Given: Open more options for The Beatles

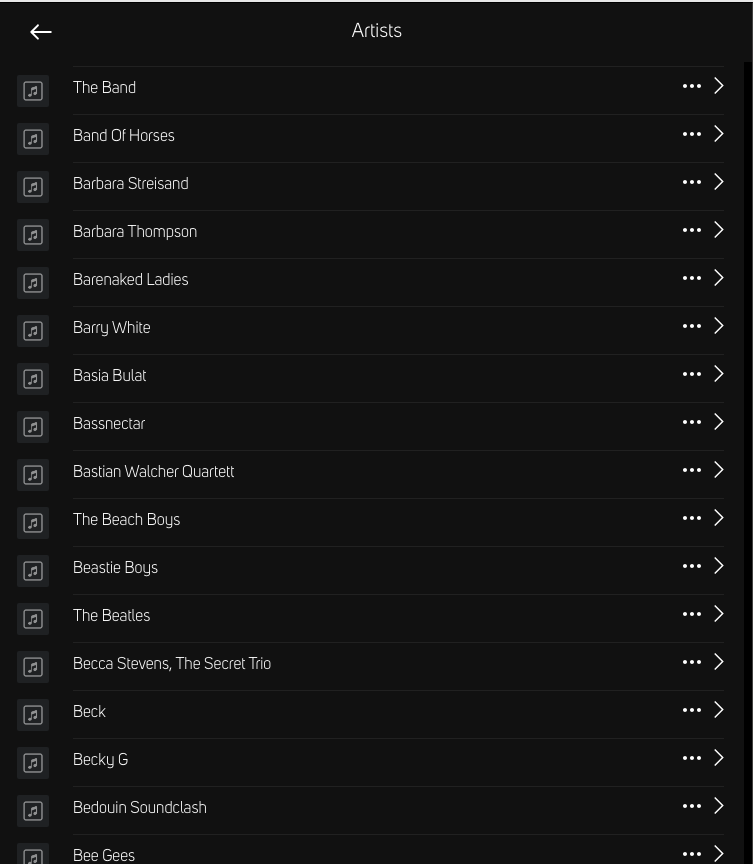Looking at the screenshot, I should (691, 615).
